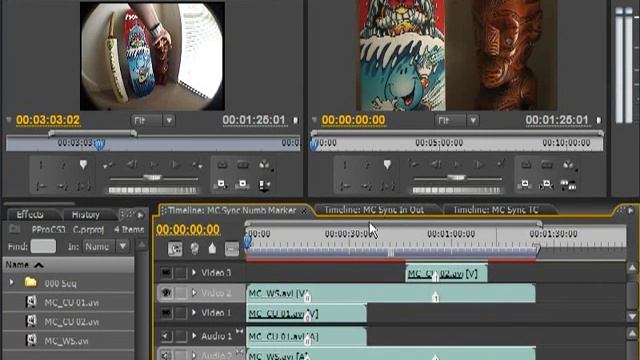Toggle Audio 1 track speaker output
Viewport: 640px width, 360px height.
pos(166,336)
